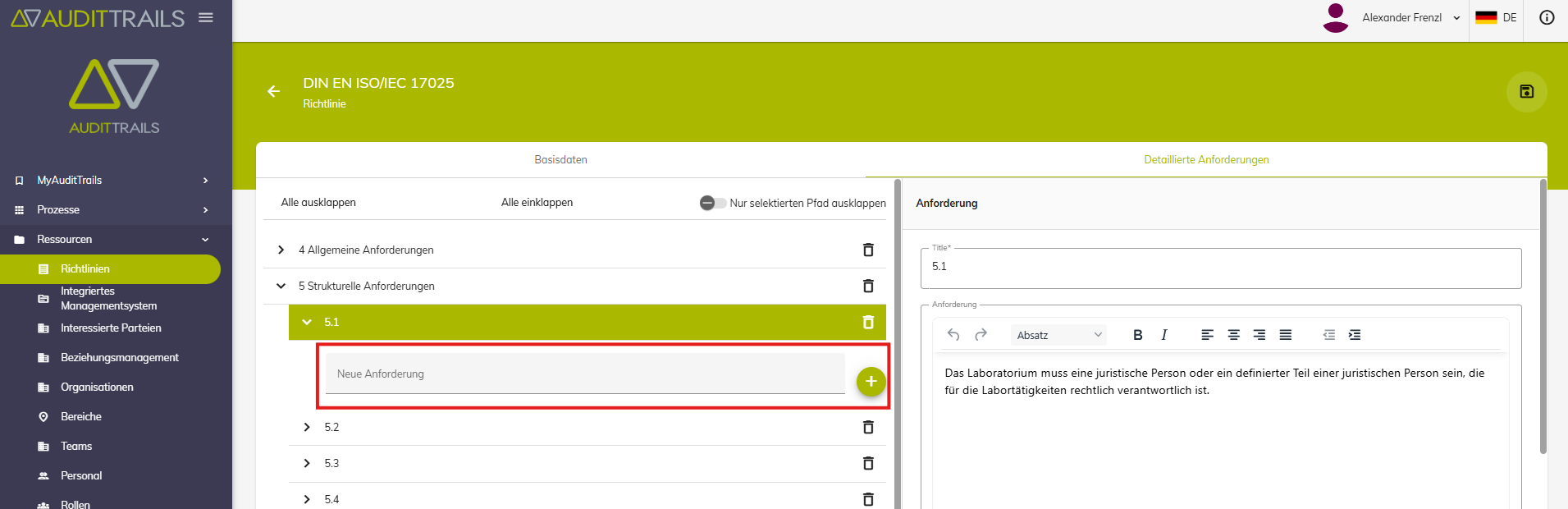Save the guideline with the disk icon
Image resolution: width=1568 pixels, height=509 pixels.
click(x=1526, y=91)
